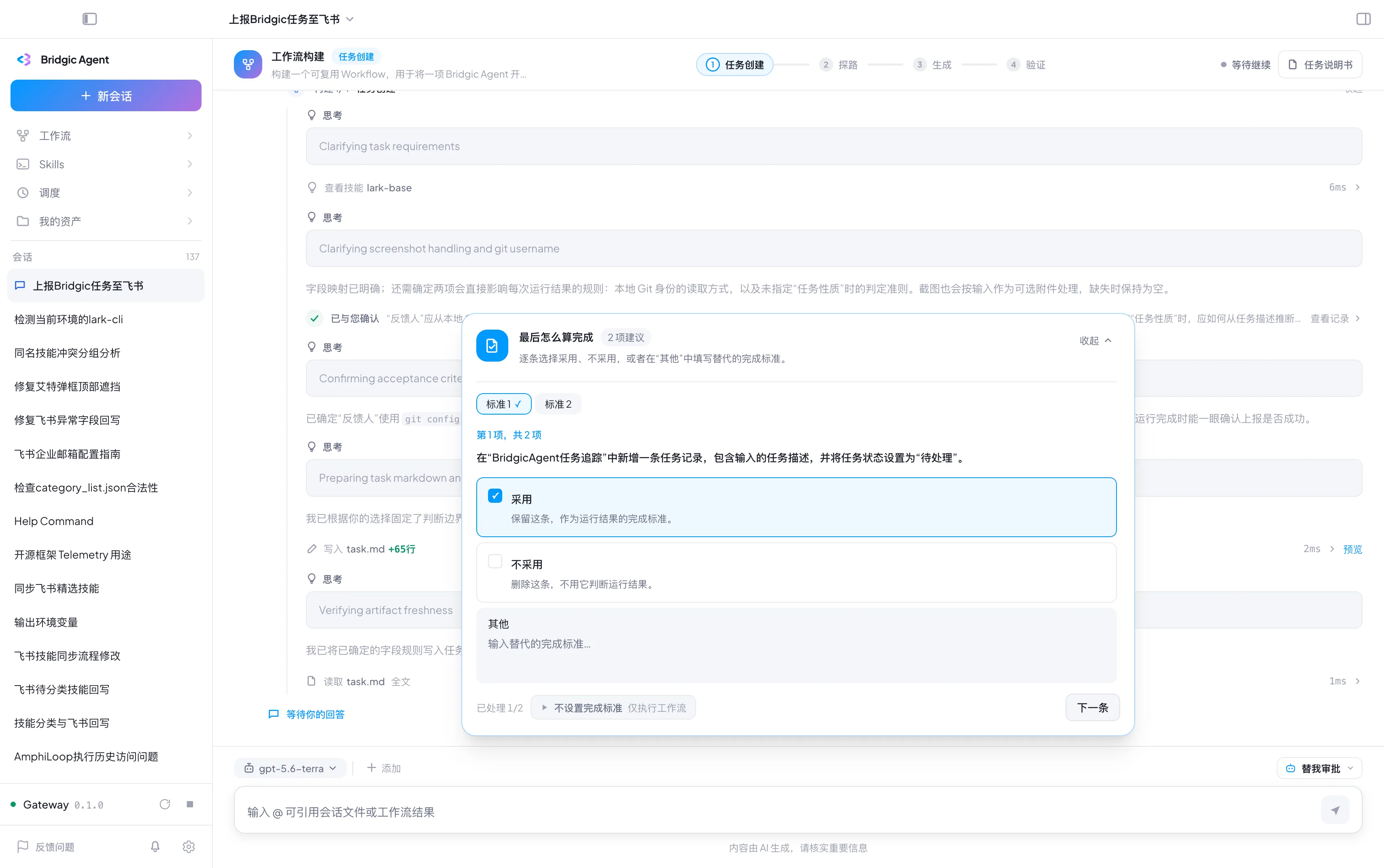This screenshot has height=868, width=1384.
Task: Click 不设置完成标准 仅执行工作流 button
Action: click(613, 707)
